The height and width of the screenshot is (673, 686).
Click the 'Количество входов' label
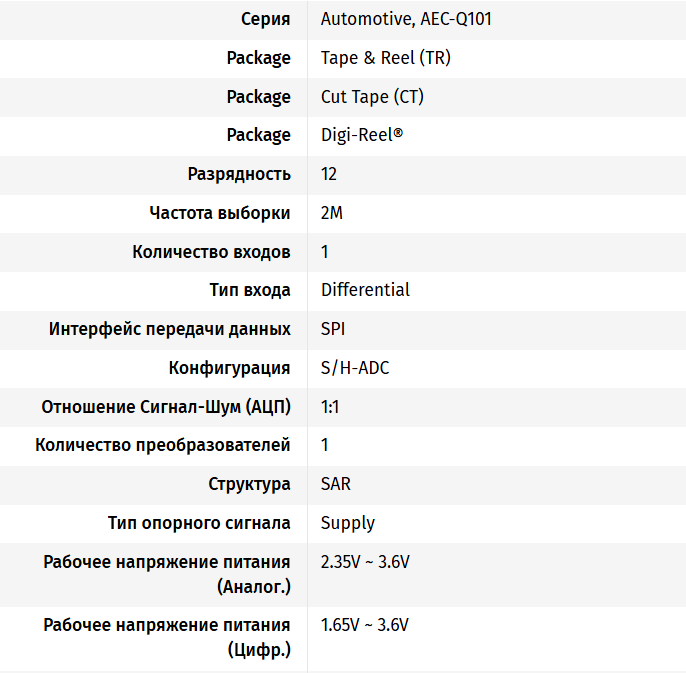[211, 252]
